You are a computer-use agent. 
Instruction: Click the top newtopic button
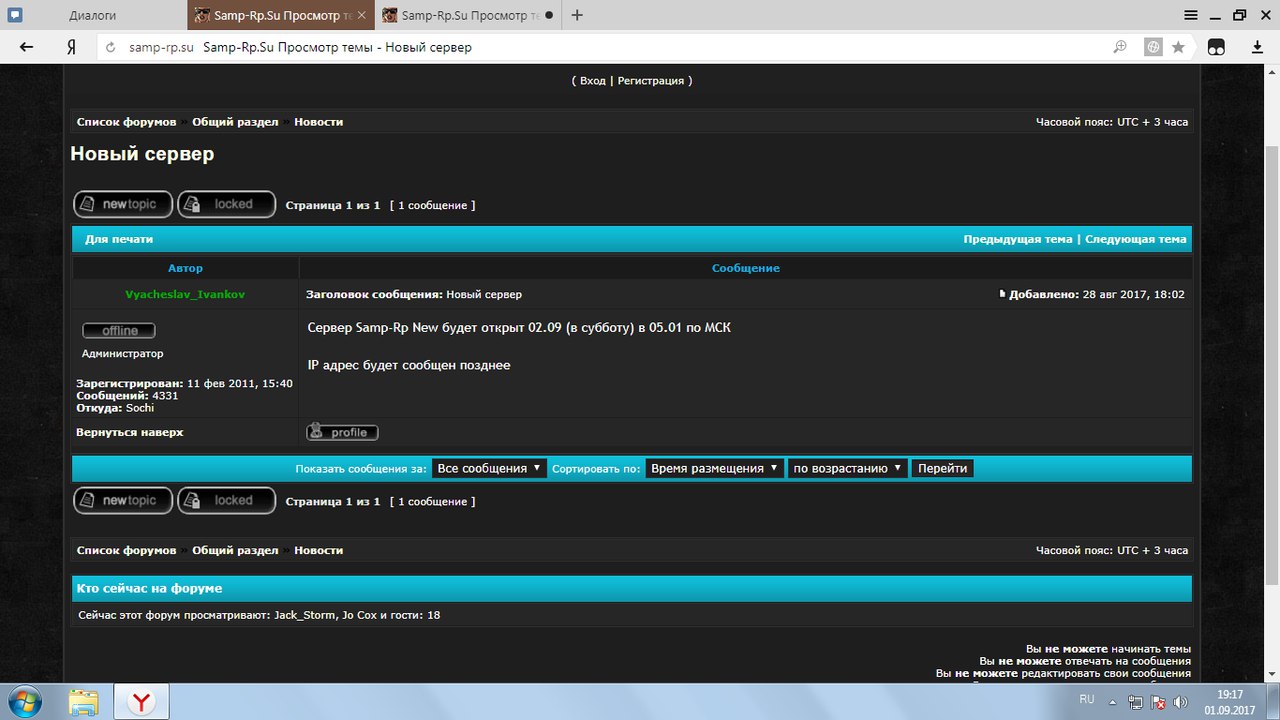point(123,204)
